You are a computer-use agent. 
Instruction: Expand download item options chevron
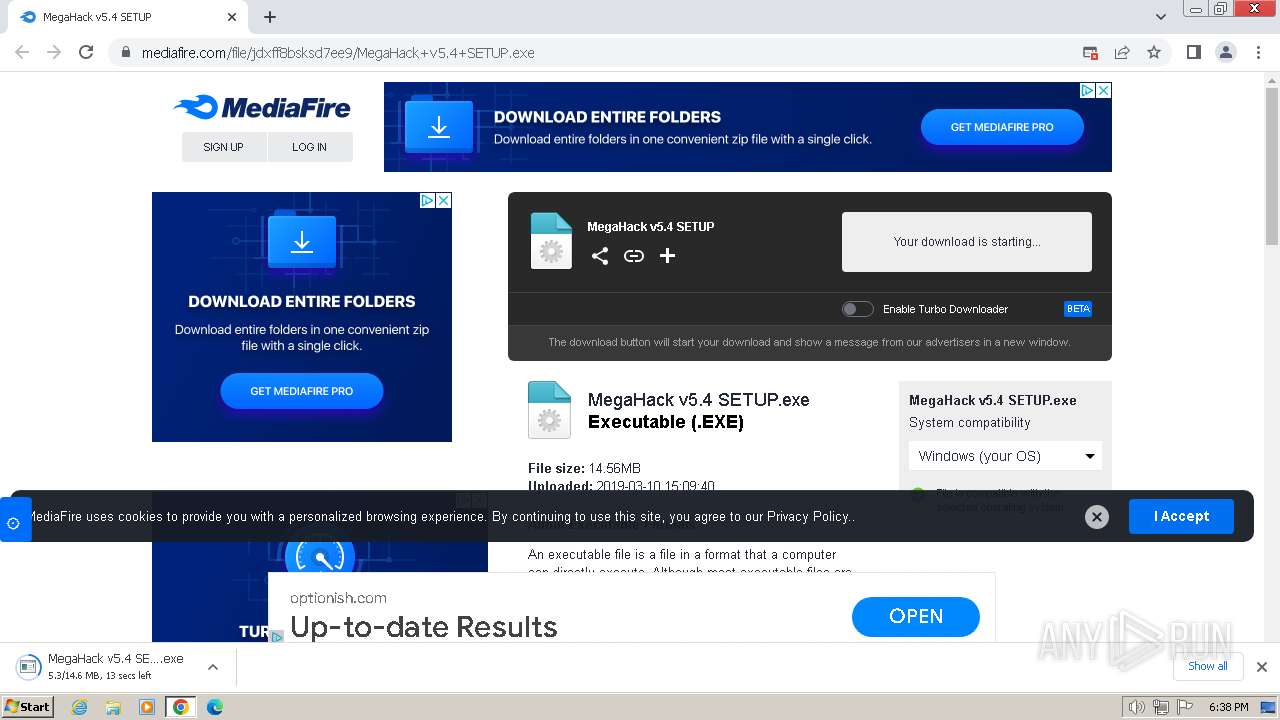click(x=213, y=667)
